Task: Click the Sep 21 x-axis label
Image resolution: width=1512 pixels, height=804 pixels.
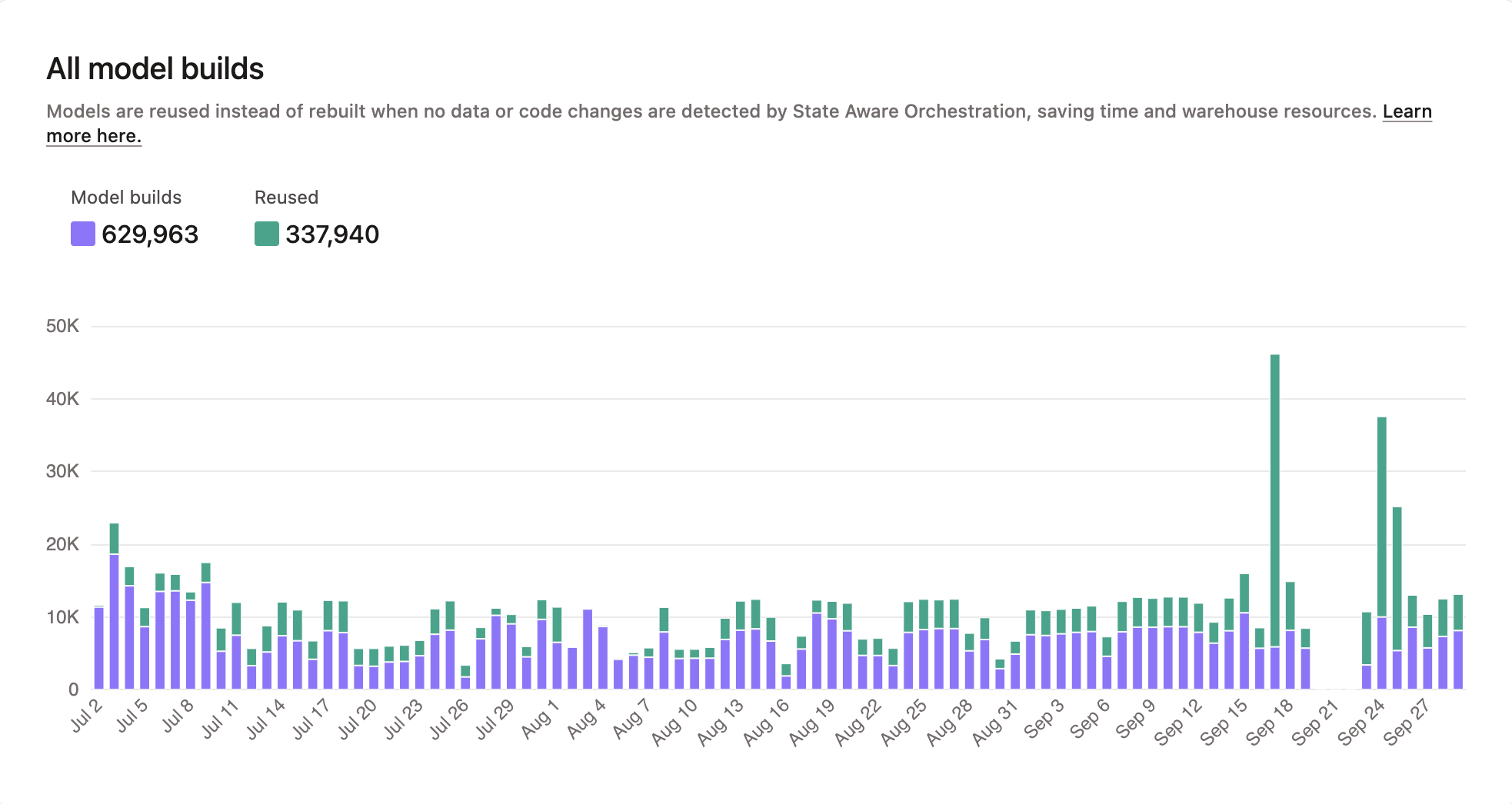Action: coord(1313,719)
